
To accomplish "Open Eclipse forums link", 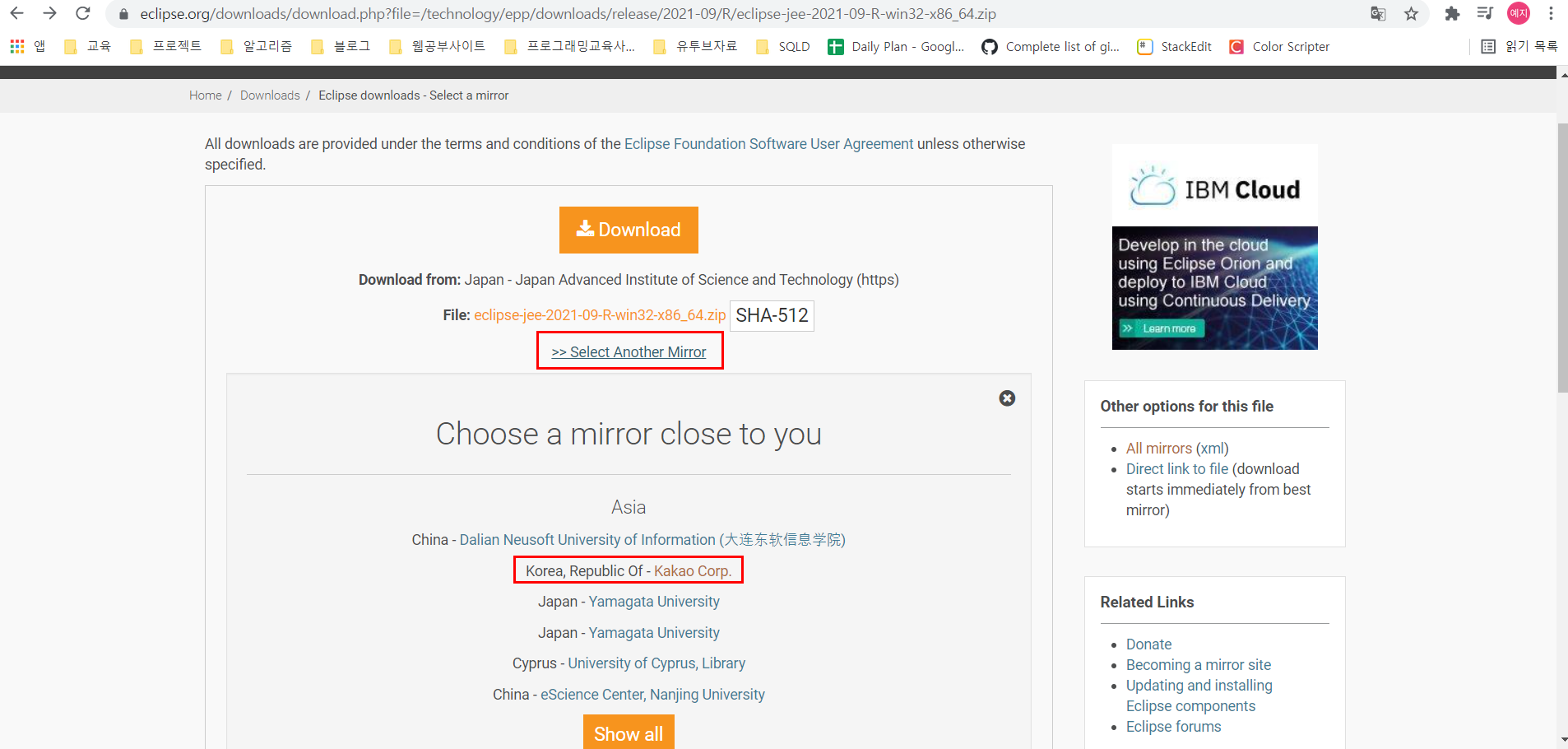I will [x=1173, y=727].
